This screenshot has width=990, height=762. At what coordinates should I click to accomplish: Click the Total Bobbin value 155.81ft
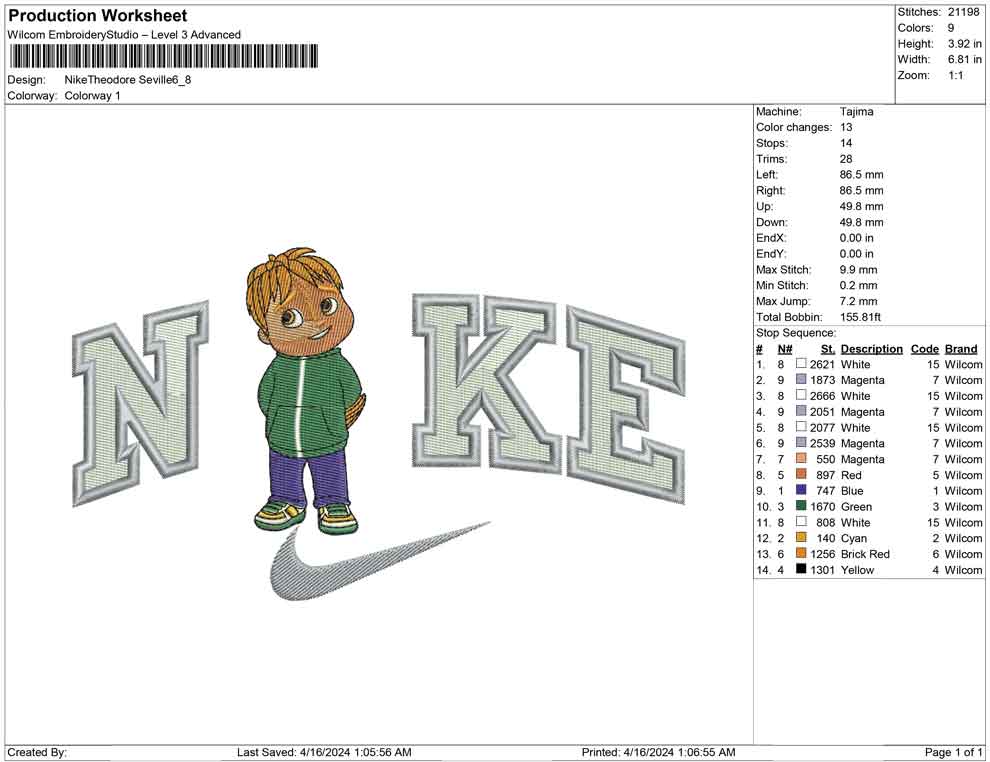pyautogui.click(x=860, y=317)
